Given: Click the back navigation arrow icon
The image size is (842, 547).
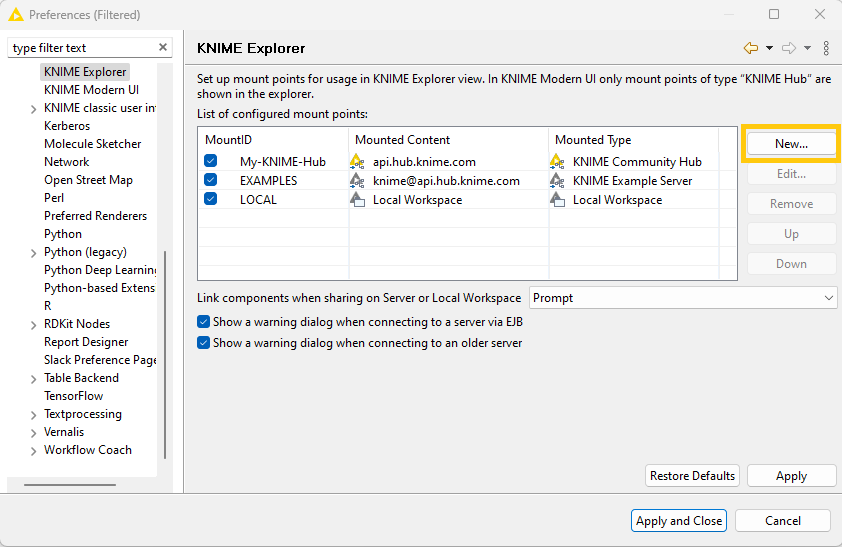Looking at the screenshot, I should (750, 48).
